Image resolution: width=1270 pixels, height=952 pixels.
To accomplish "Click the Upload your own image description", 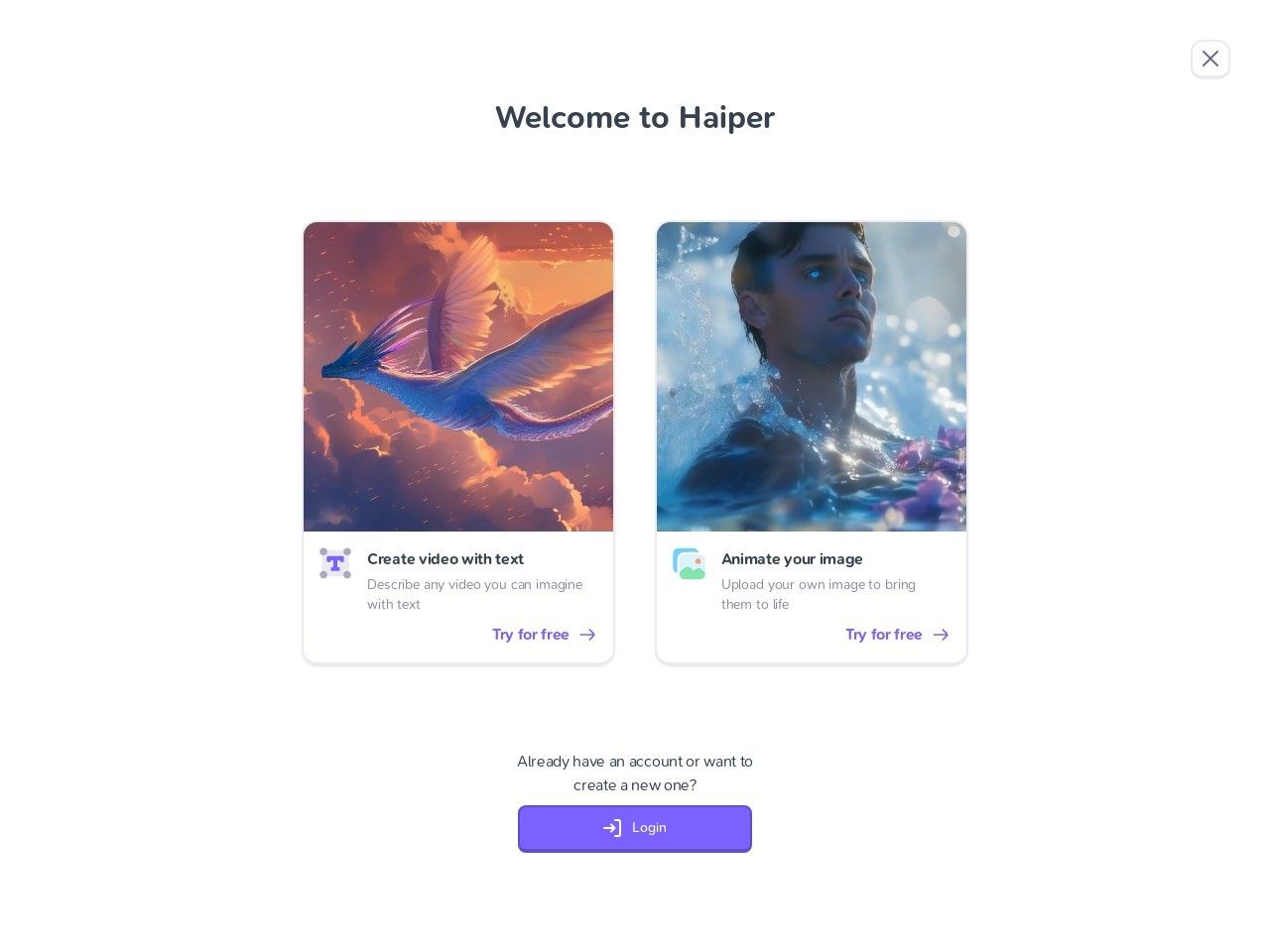I will click(x=819, y=594).
